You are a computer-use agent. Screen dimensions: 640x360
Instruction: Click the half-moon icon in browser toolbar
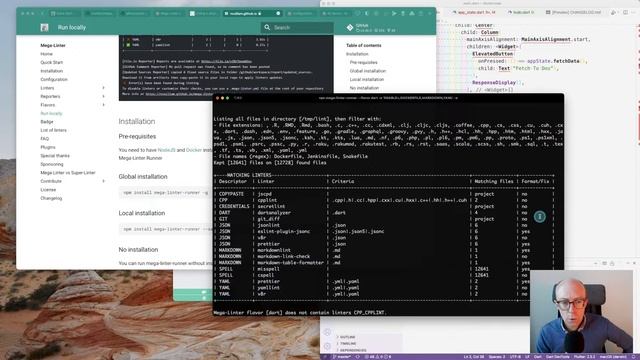[367, 13]
